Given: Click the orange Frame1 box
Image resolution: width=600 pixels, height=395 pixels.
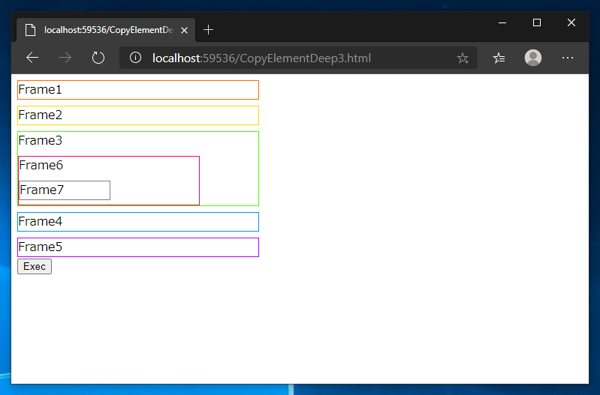Looking at the screenshot, I should 138,90.
